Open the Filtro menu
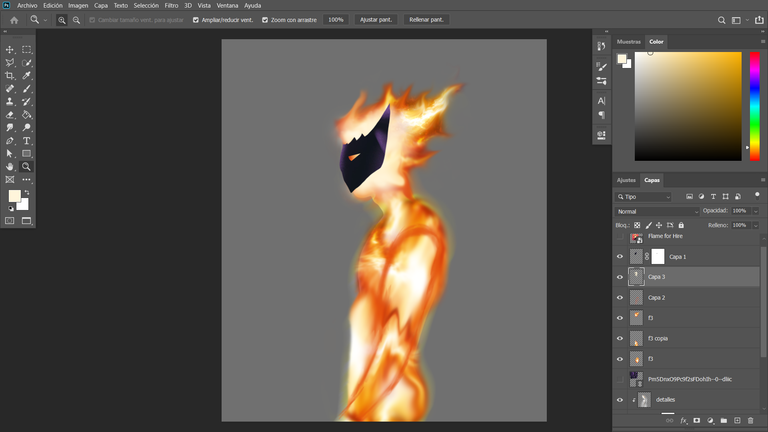Viewport: 768px width, 432px height. [171, 6]
